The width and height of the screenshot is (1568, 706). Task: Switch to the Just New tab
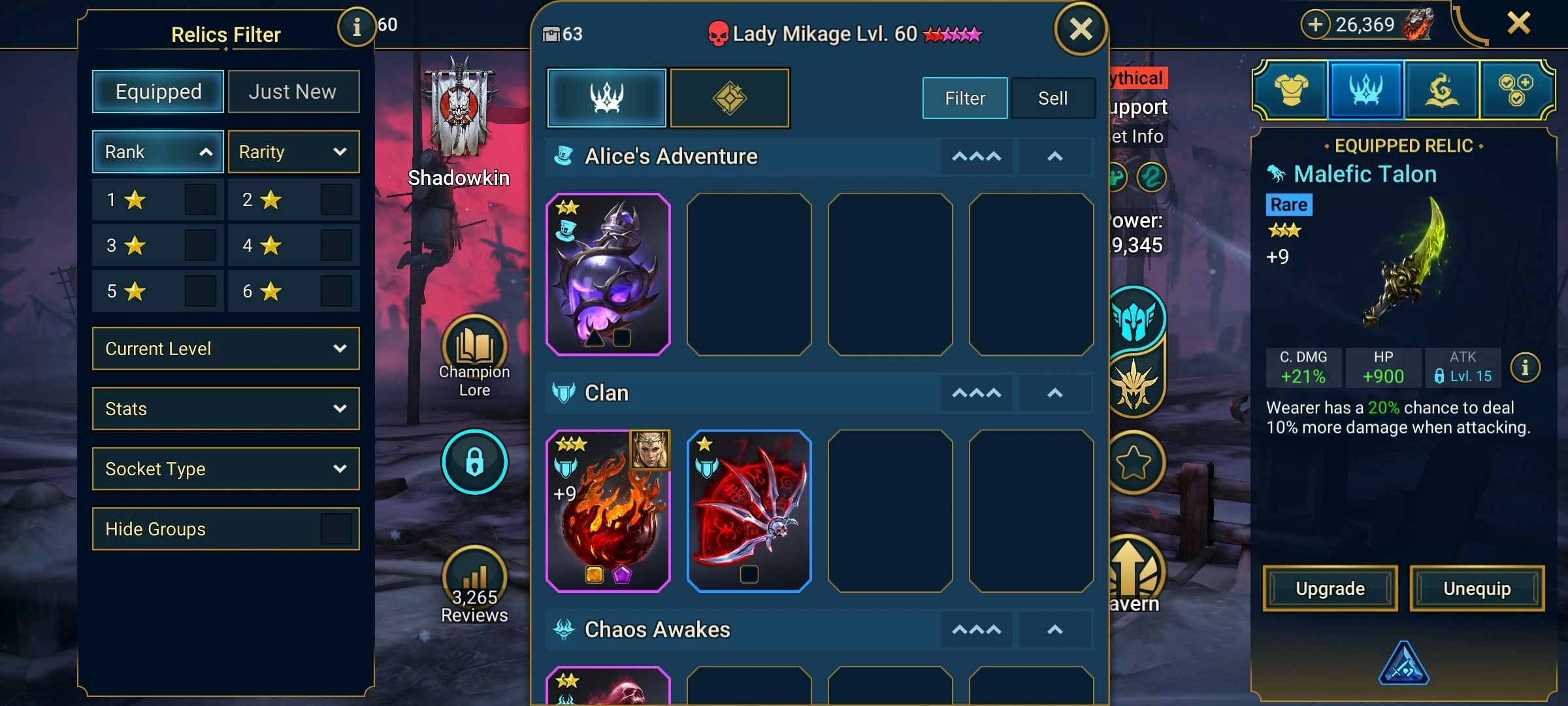click(x=293, y=92)
